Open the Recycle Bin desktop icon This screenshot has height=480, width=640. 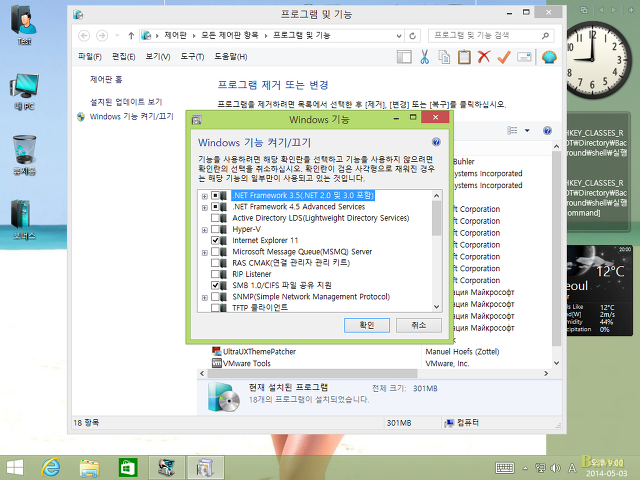[24, 155]
